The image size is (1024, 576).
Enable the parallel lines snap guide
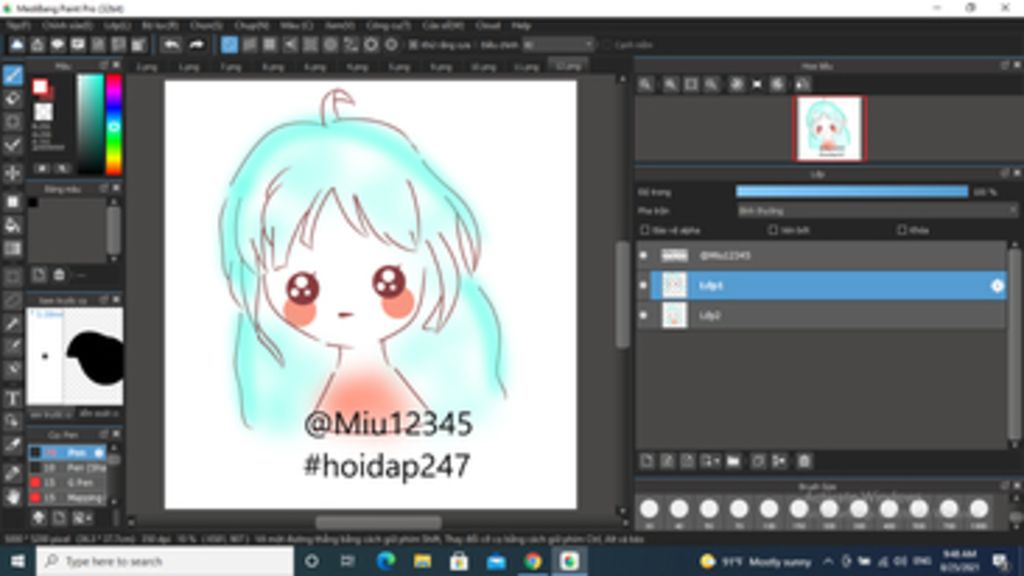pyautogui.click(x=249, y=45)
